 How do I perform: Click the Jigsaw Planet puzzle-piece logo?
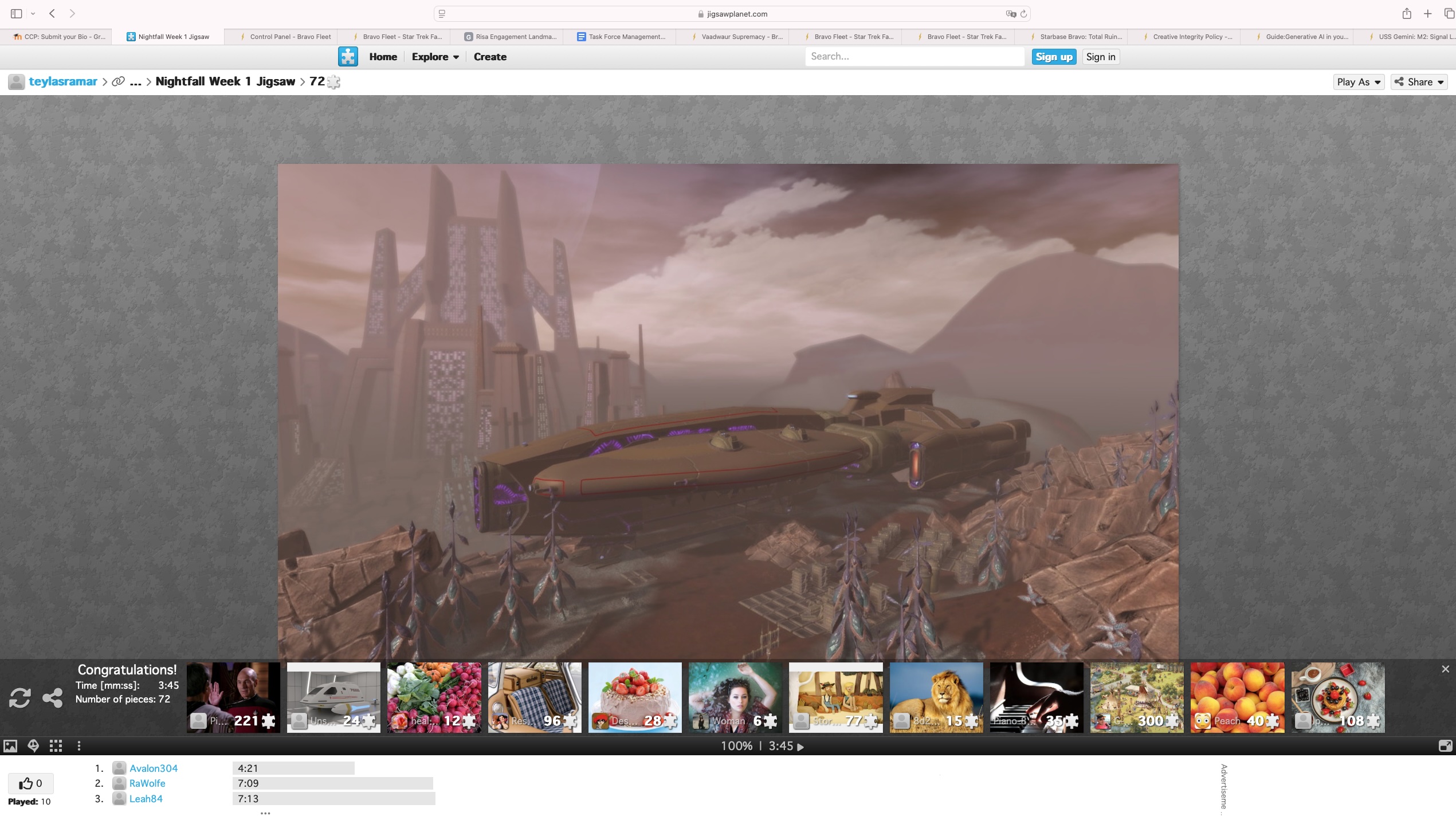tap(348, 57)
